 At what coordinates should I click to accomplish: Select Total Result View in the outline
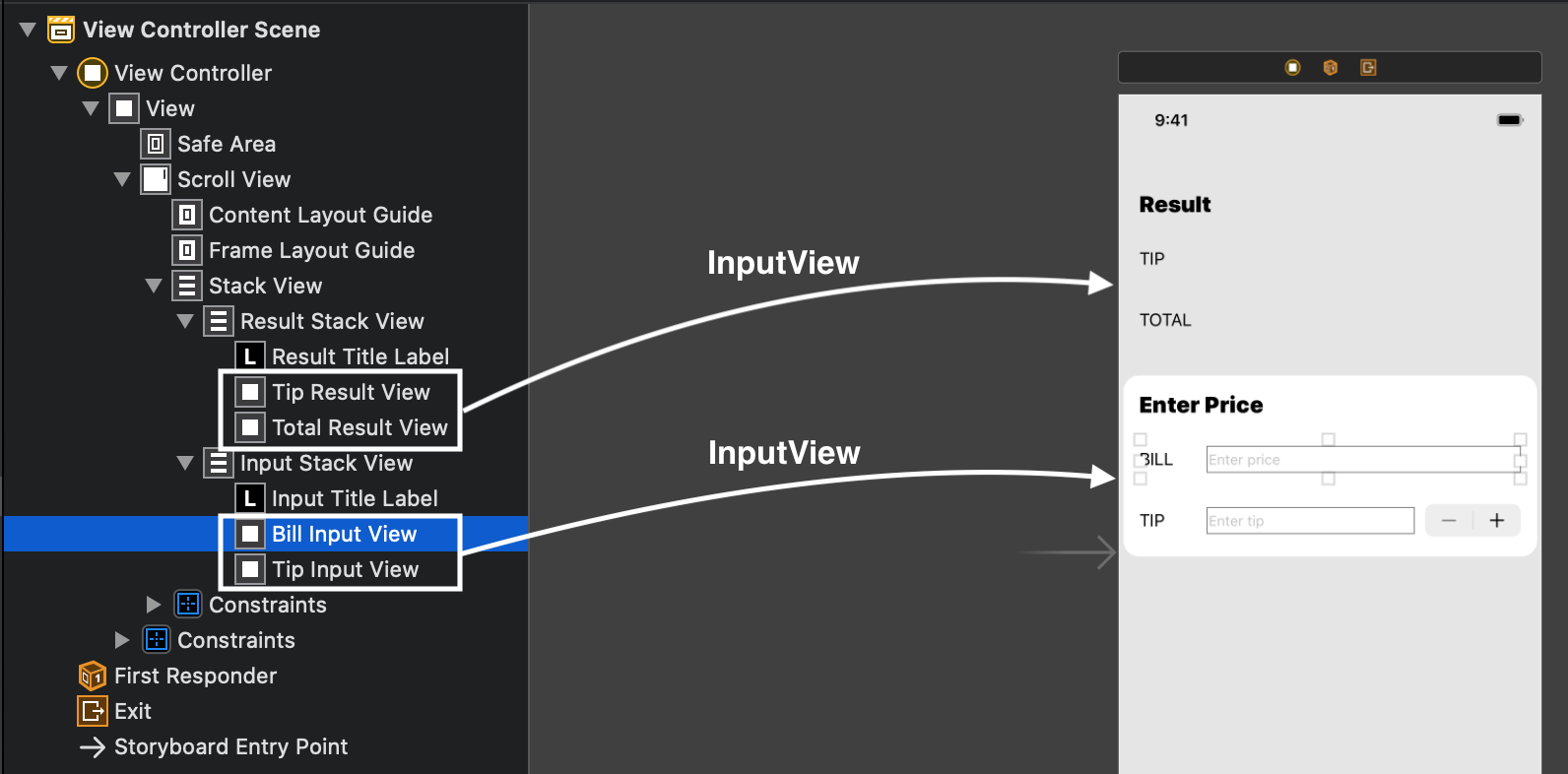pos(359,427)
